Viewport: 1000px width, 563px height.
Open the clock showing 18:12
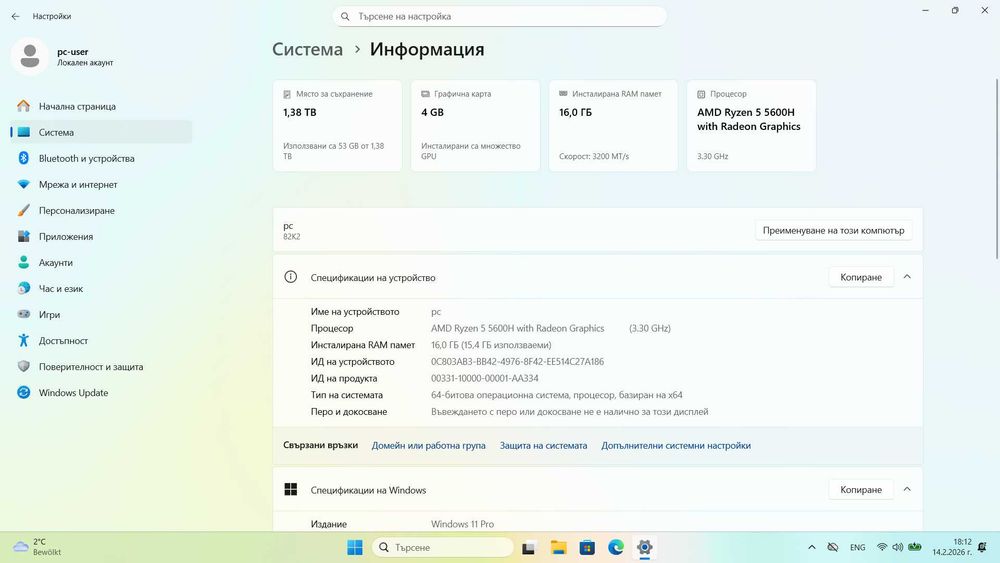tap(952, 547)
